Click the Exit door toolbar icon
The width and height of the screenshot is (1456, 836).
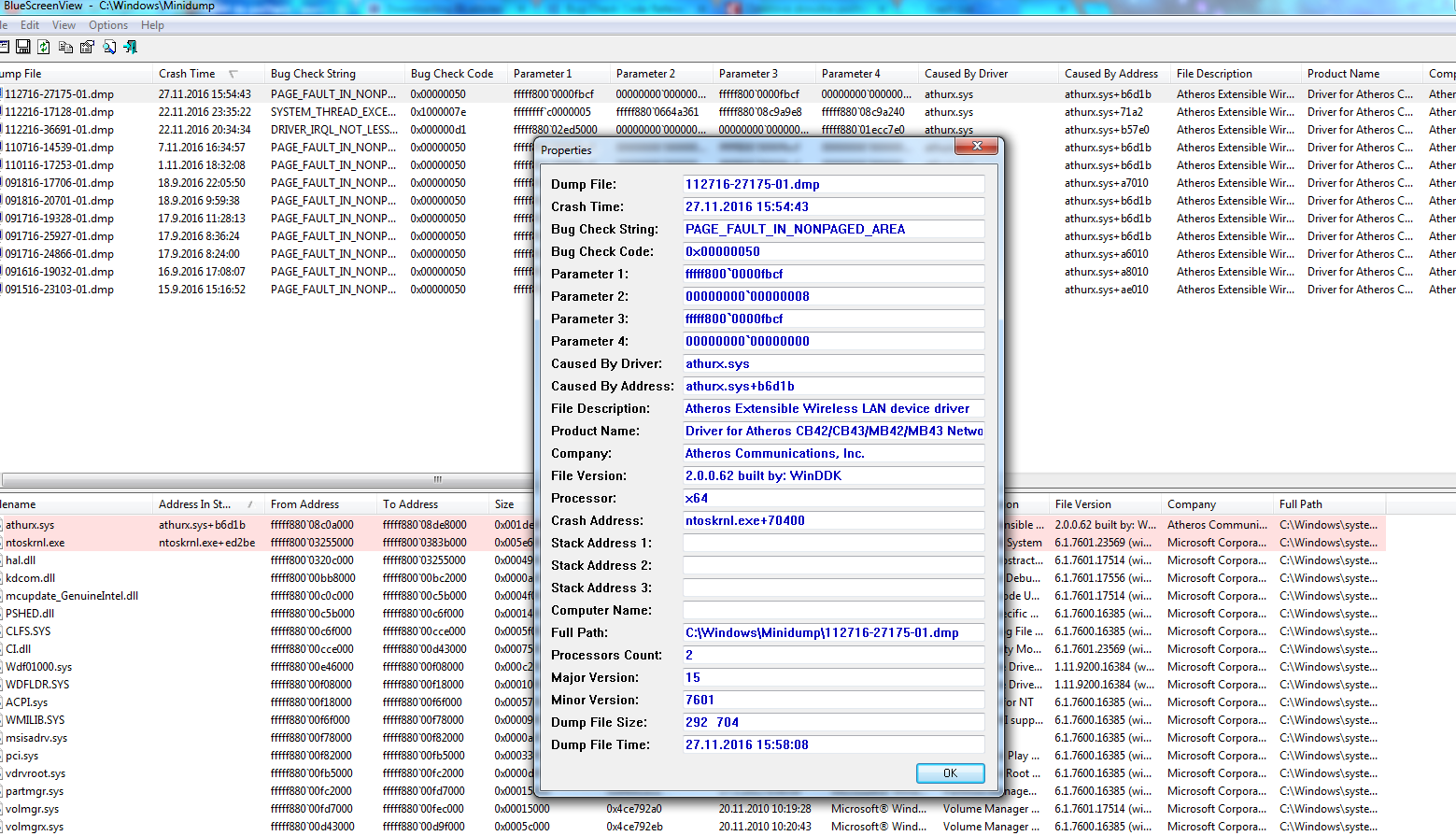(x=131, y=47)
